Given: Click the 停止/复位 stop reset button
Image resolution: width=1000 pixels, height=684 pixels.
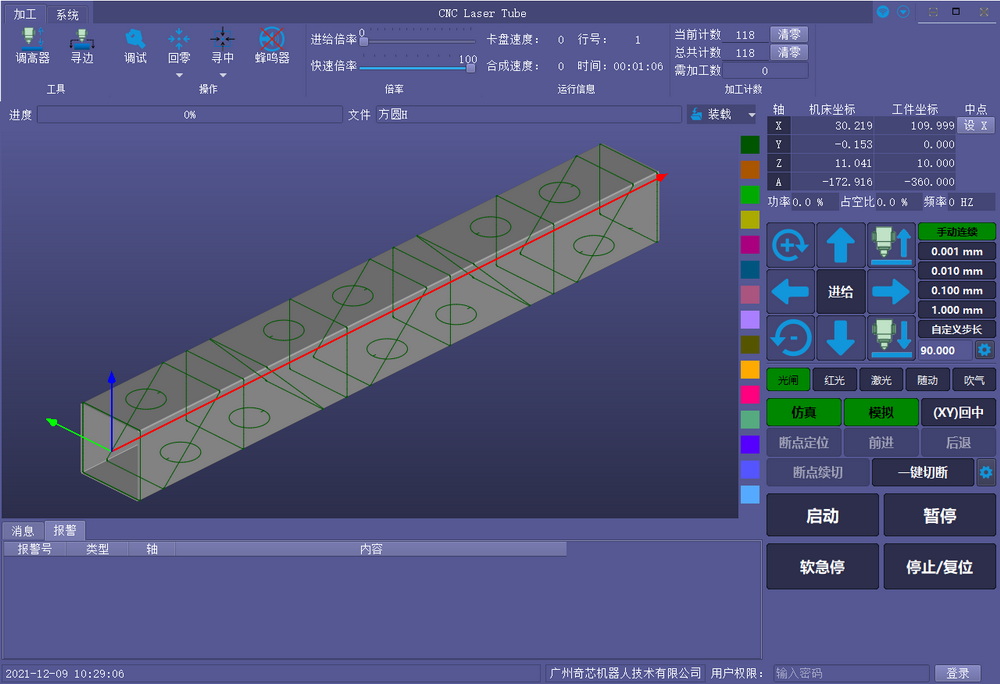Looking at the screenshot, I should 939,567.
